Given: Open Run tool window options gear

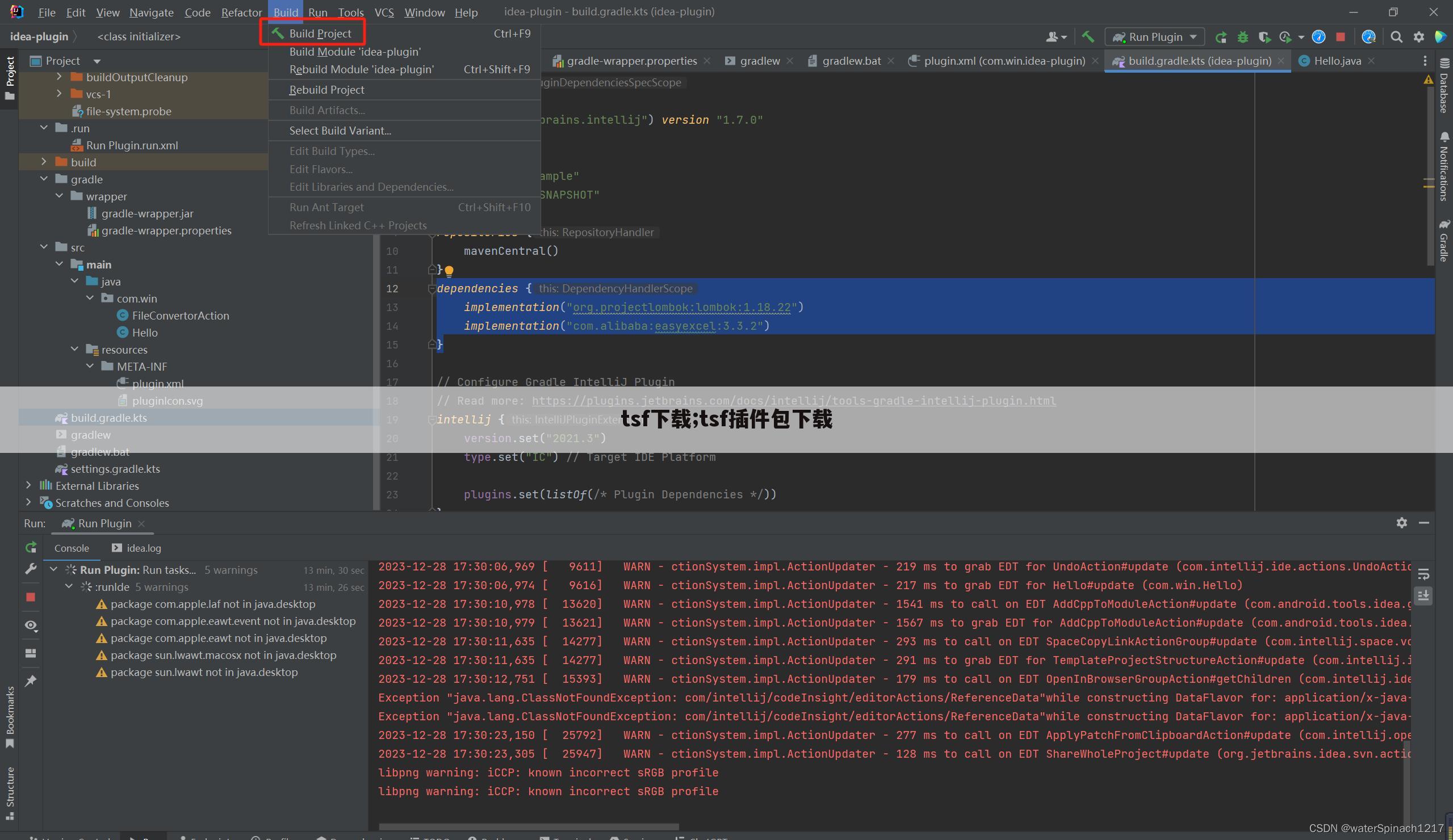Looking at the screenshot, I should [1402, 522].
